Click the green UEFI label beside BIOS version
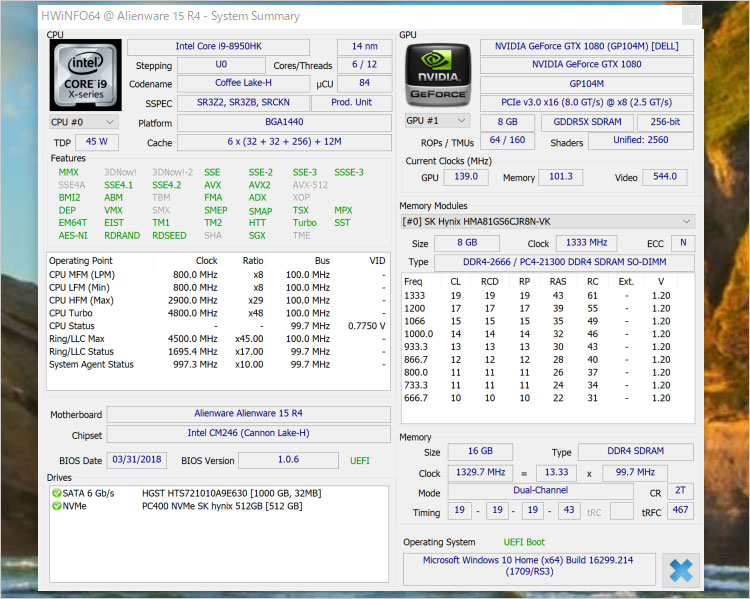750x599 pixels. click(x=360, y=461)
